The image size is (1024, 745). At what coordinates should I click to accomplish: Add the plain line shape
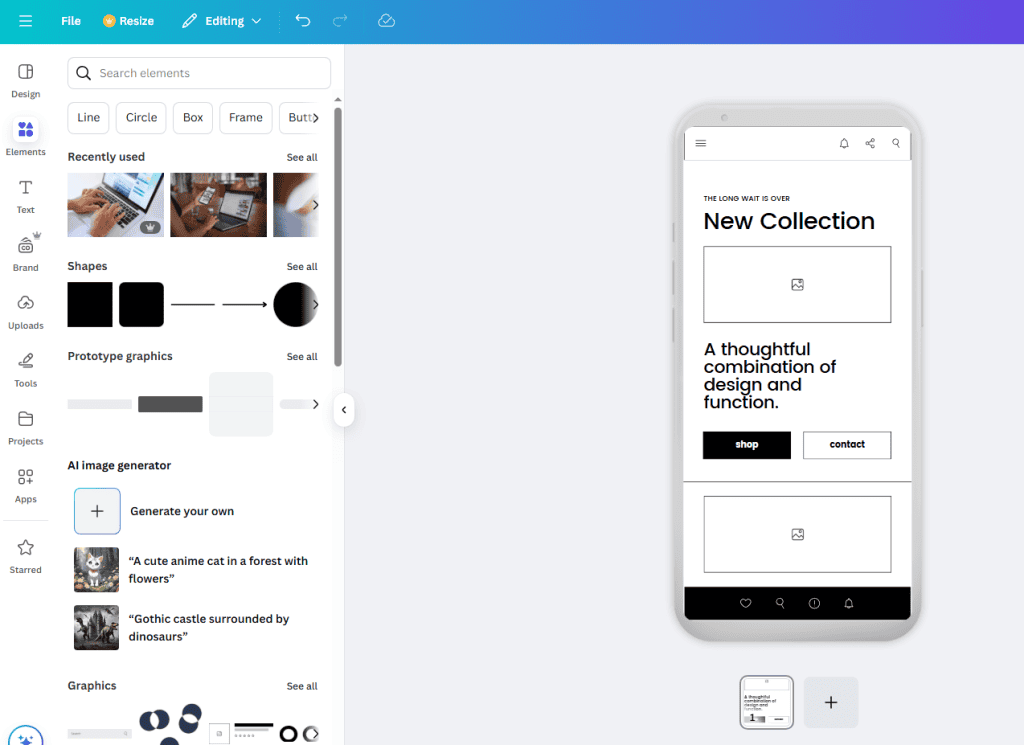pos(193,304)
